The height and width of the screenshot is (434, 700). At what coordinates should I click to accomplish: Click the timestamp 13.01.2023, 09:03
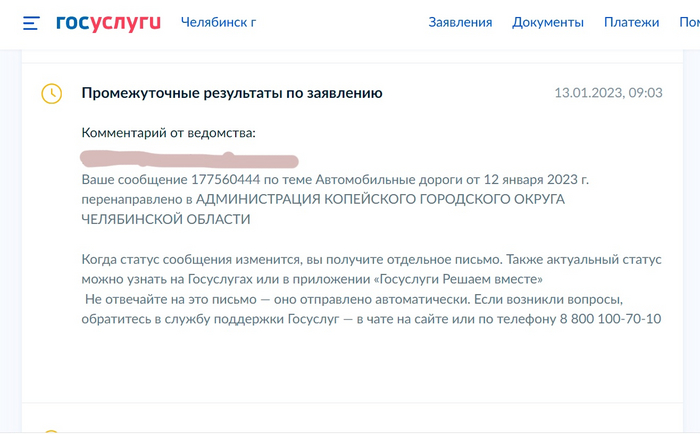point(608,93)
